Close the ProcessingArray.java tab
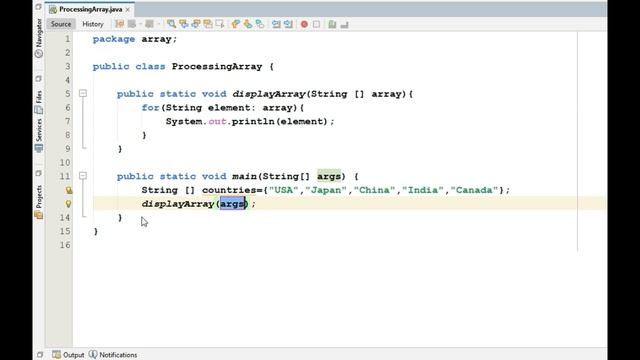640x360 pixels. pyautogui.click(x=128, y=9)
